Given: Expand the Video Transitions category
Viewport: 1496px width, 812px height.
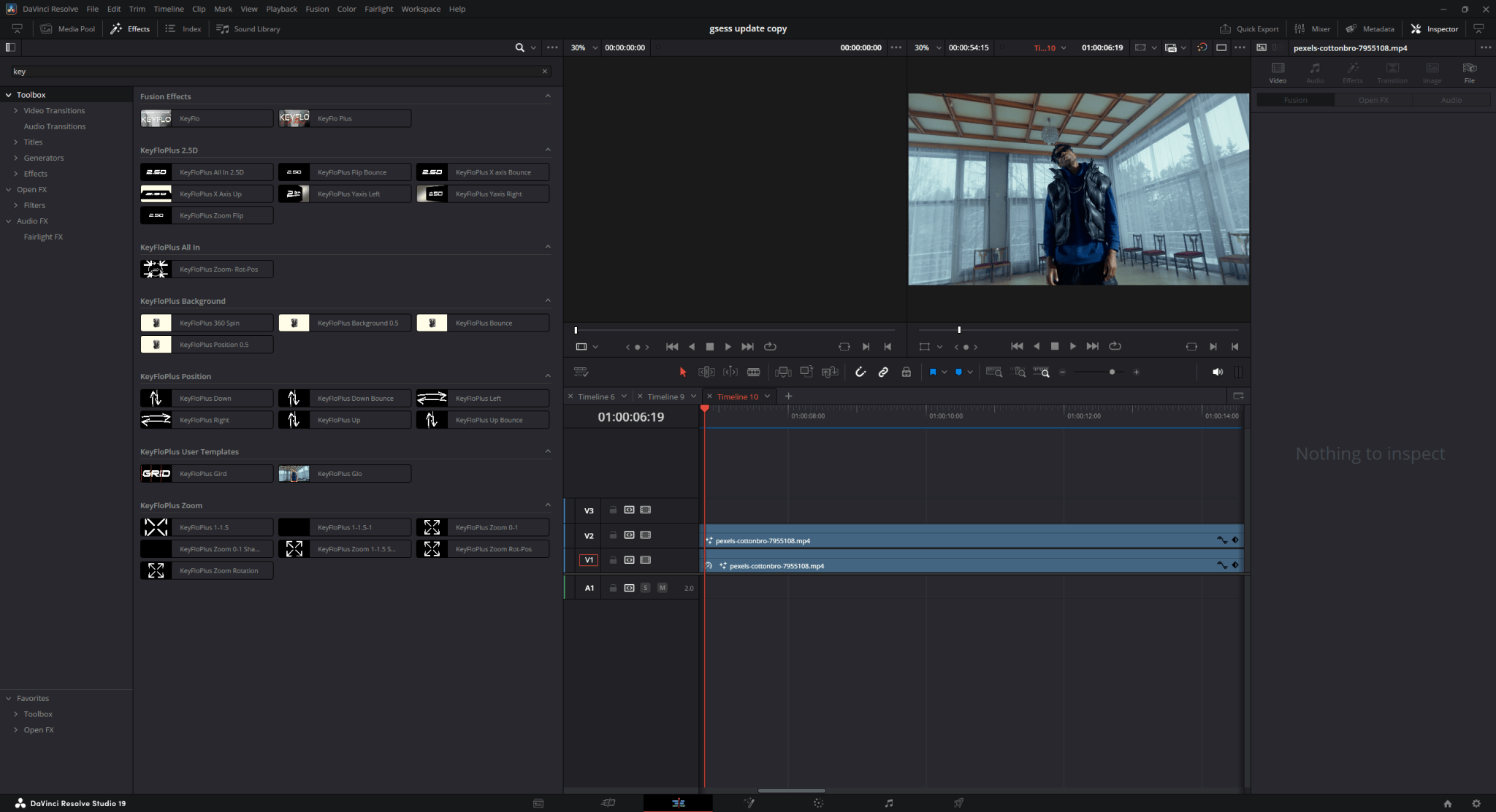Looking at the screenshot, I should point(17,110).
